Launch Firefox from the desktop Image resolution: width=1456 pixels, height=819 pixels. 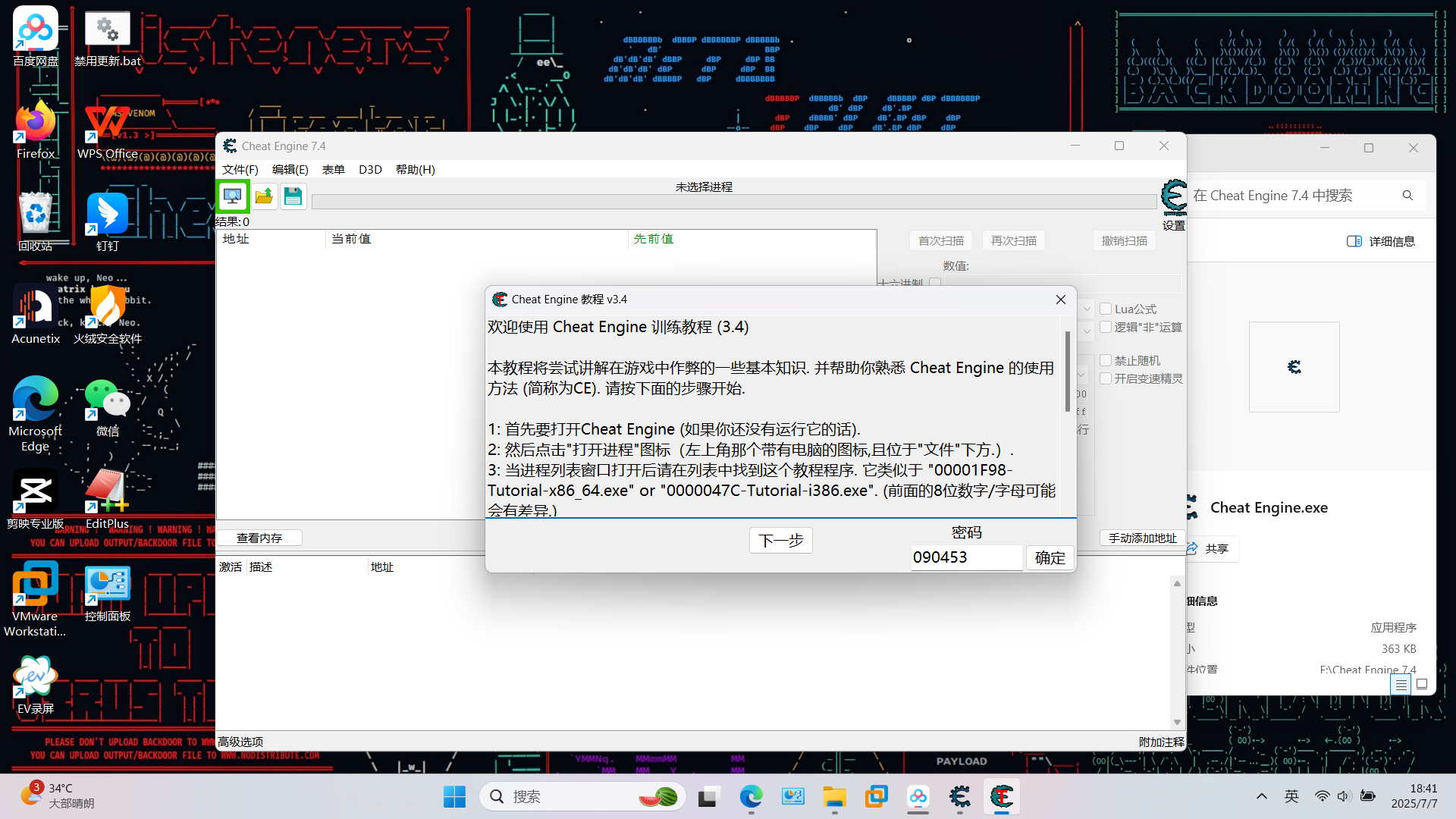36,129
